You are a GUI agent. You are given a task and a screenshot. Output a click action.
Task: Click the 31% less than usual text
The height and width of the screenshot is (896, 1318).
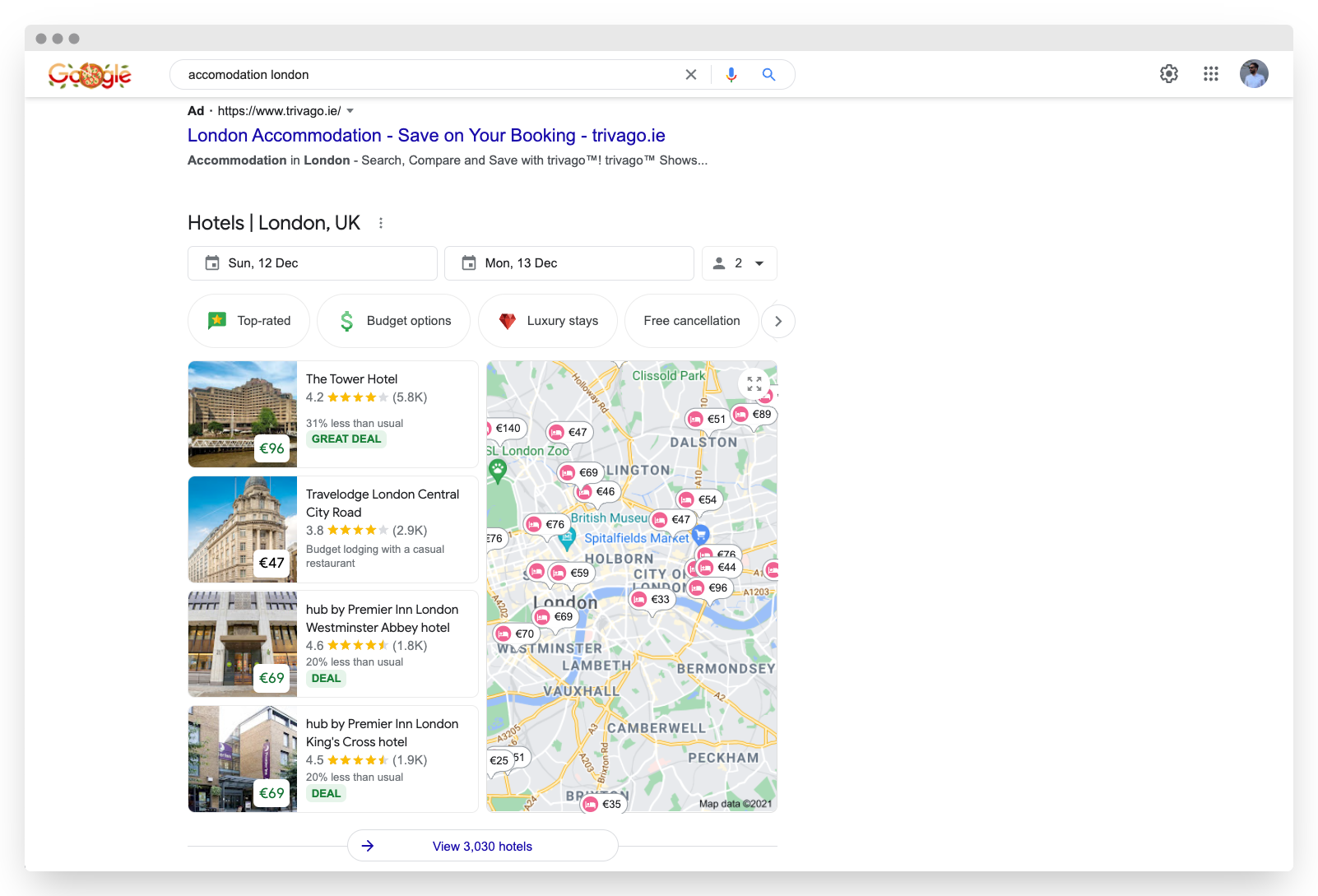pyautogui.click(x=355, y=424)
